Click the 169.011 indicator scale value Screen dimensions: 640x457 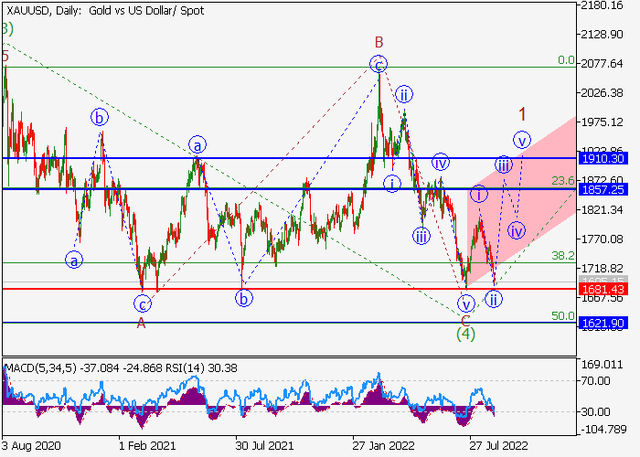[x=604, y=364]
